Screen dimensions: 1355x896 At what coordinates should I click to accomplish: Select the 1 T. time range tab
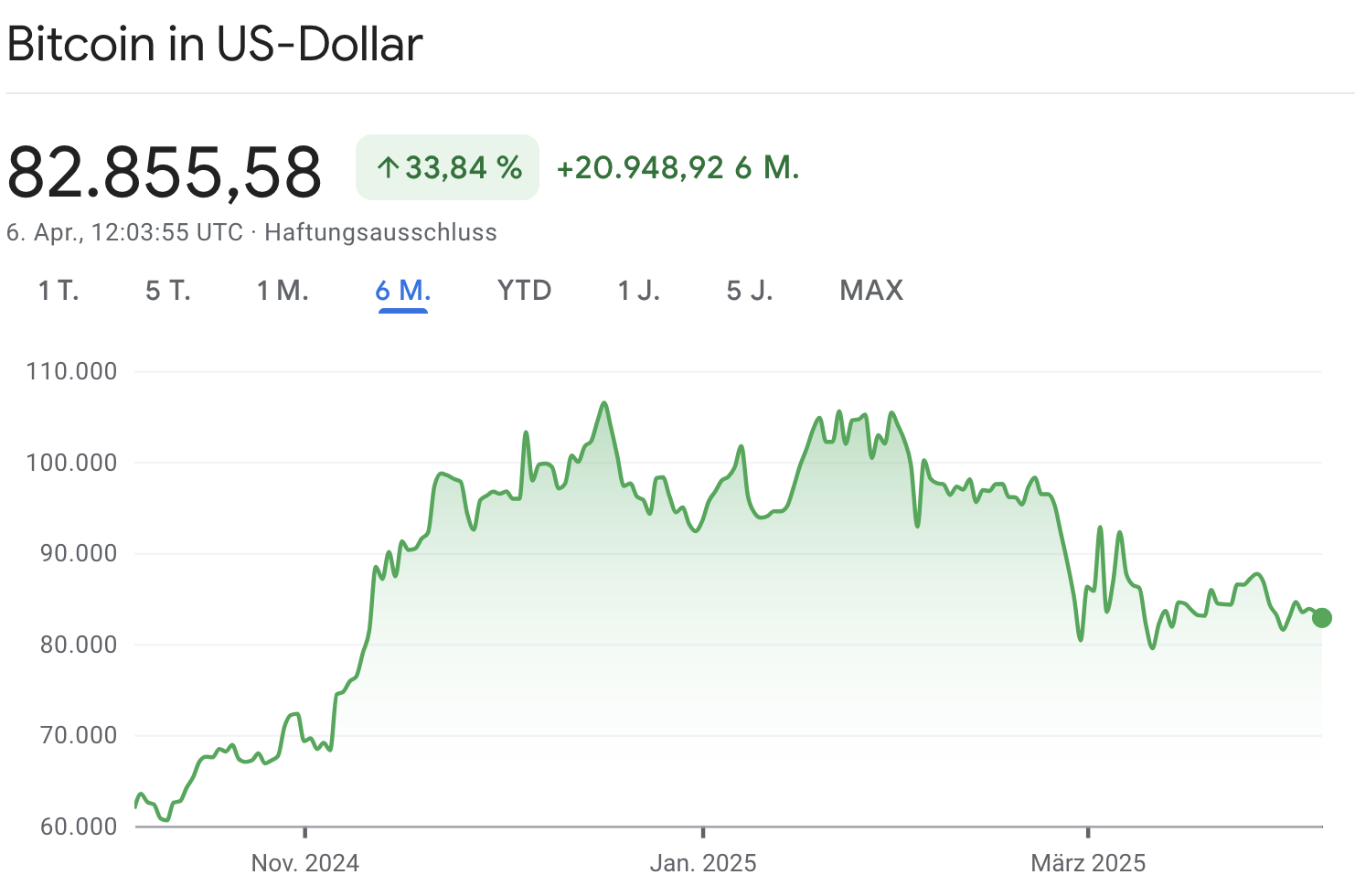coord(59,291)
